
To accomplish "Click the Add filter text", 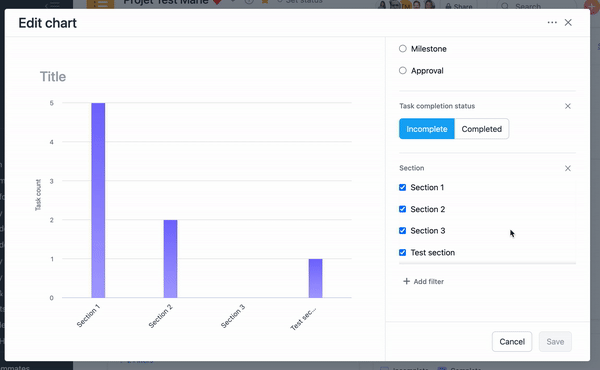I will [x=429, y=282].
